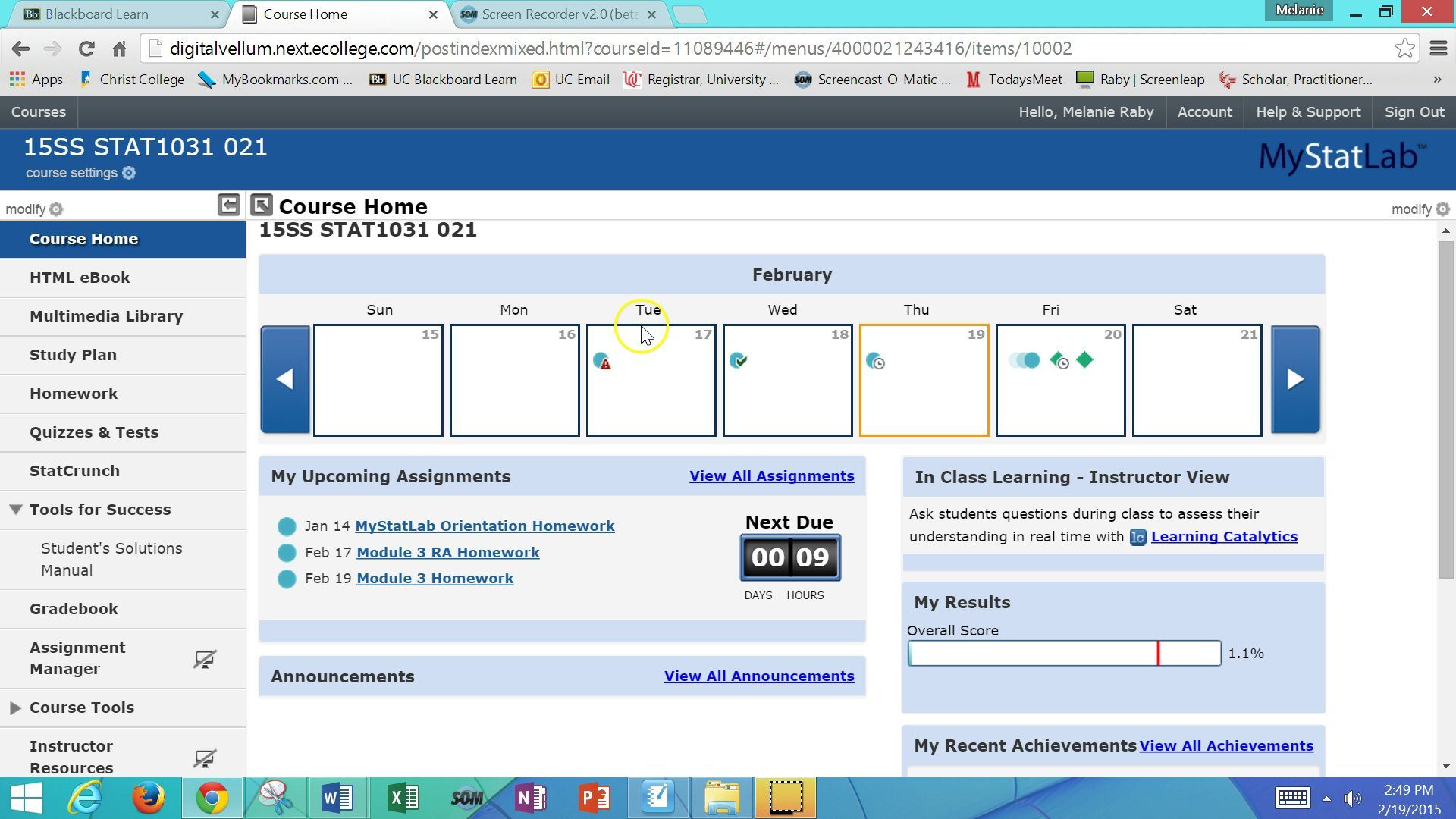This screenshot has height=819, width=1456.
Task: Open Quizzes & Tests in sidebar
Action: [94, 432]
